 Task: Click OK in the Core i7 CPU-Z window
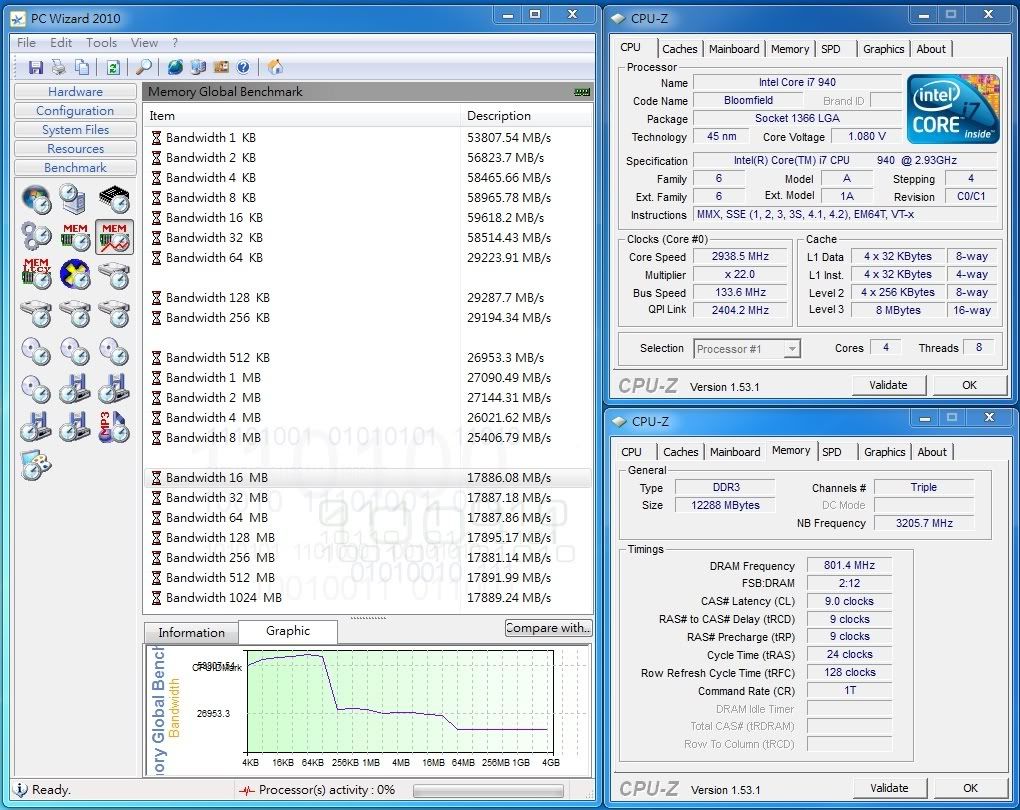pyautogui.click(x=969, y=385)
